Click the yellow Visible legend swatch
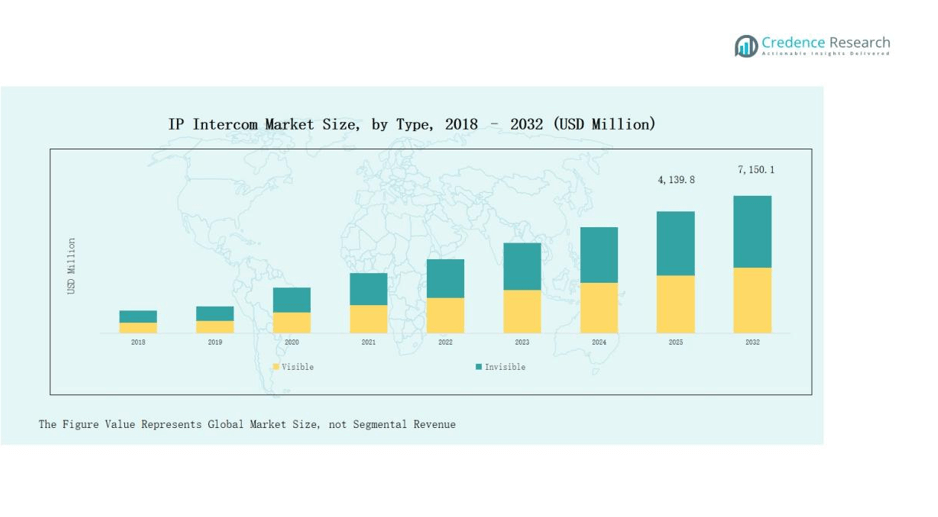The image size is (938, 517). [x=276, y=367]
